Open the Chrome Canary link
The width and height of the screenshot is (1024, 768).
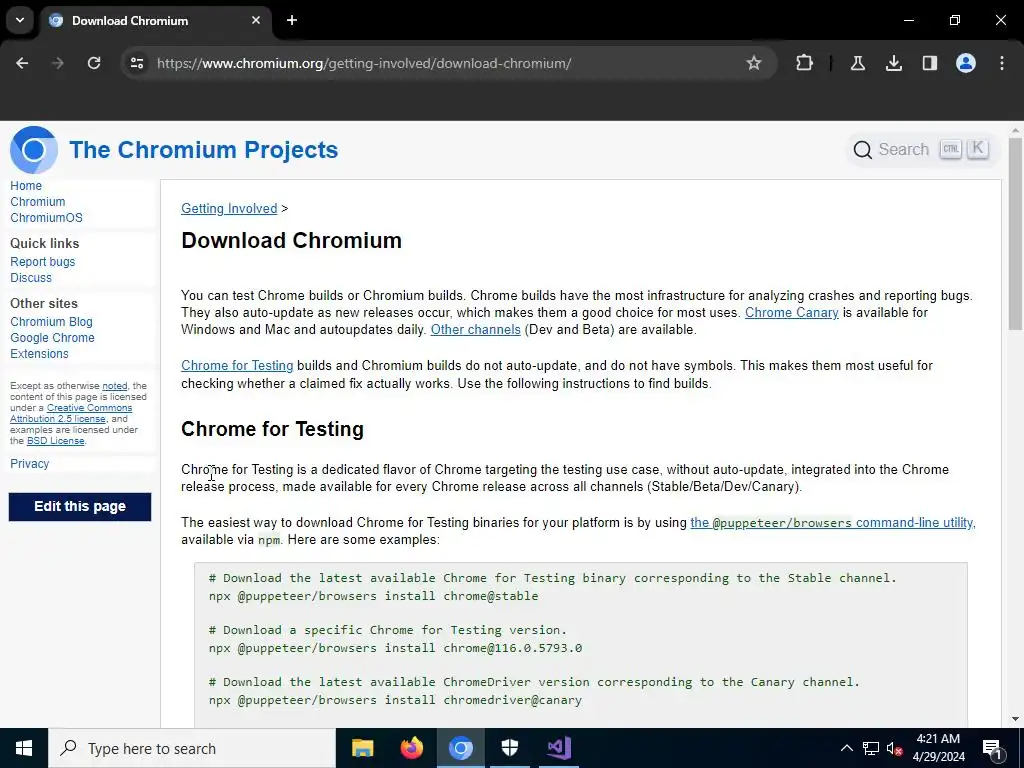coord(792,313)
